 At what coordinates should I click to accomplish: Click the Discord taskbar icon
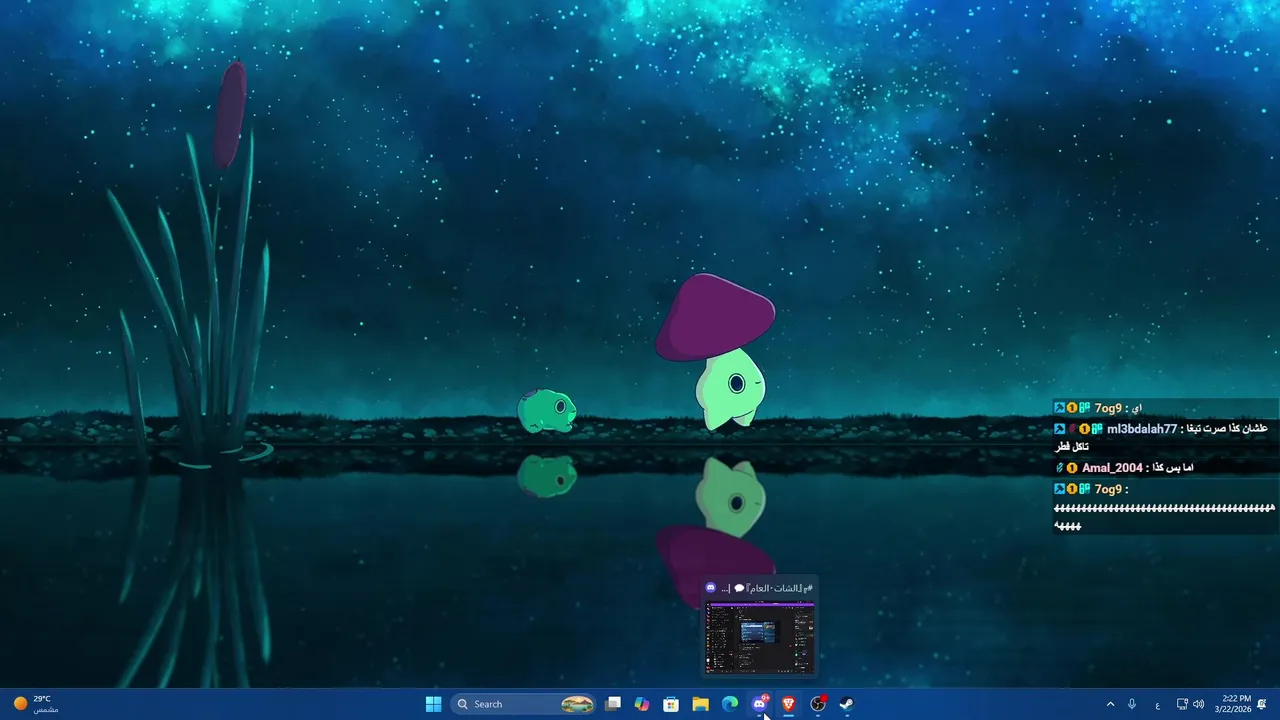[x=759, y=704]
